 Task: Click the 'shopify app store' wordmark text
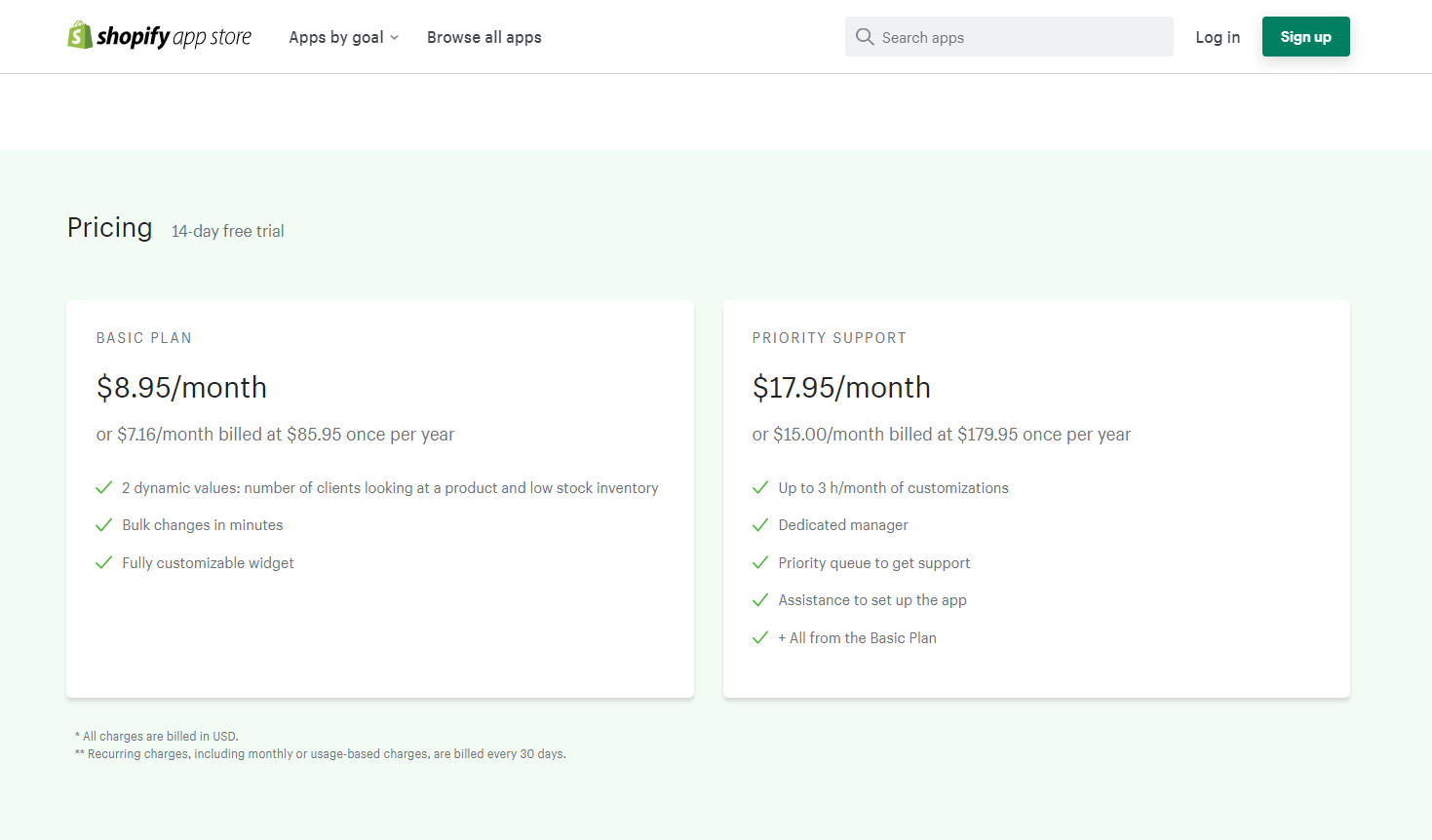point(174,37)
